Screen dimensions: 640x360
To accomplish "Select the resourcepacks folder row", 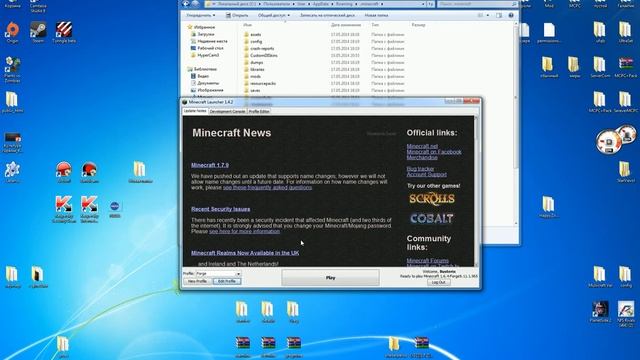I will click(324, 83).
